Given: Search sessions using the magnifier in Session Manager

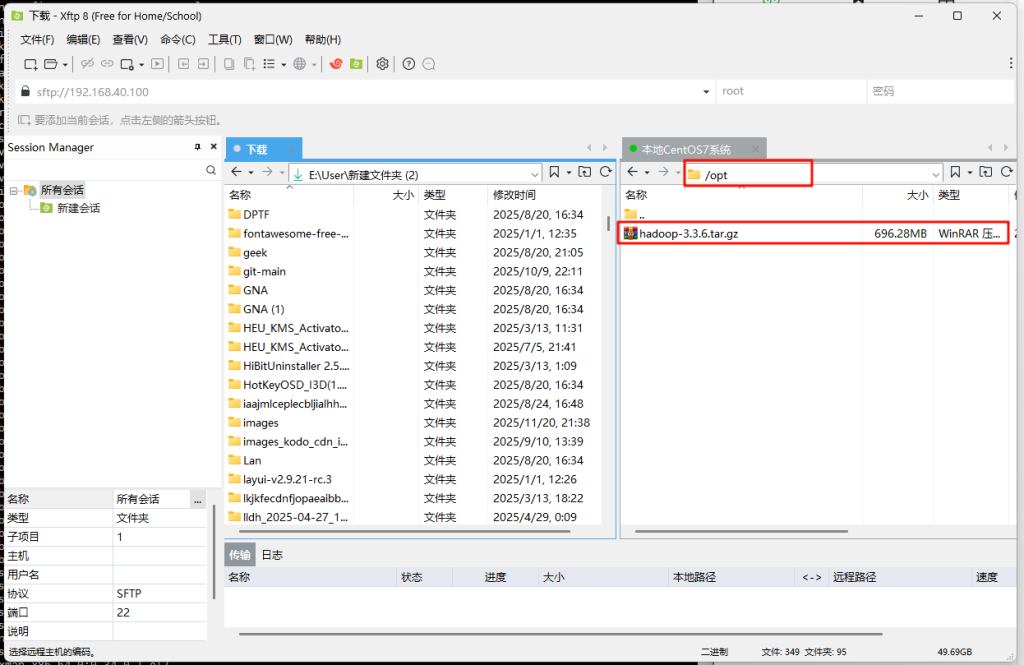Looking at the screenshot, I should pos(211,170).
